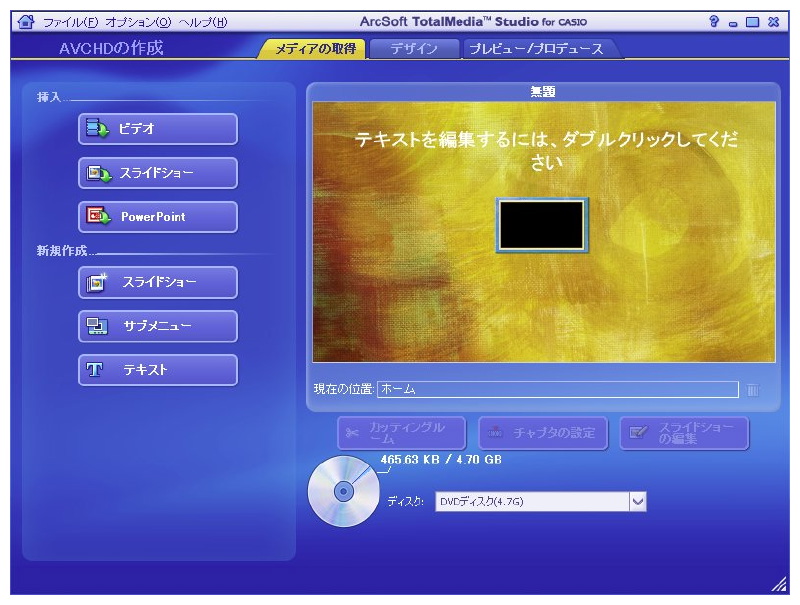This screenshot has height=605, width=800.
Task: Click the スライドショーの編集 button
Action: (x=684, y=433)
